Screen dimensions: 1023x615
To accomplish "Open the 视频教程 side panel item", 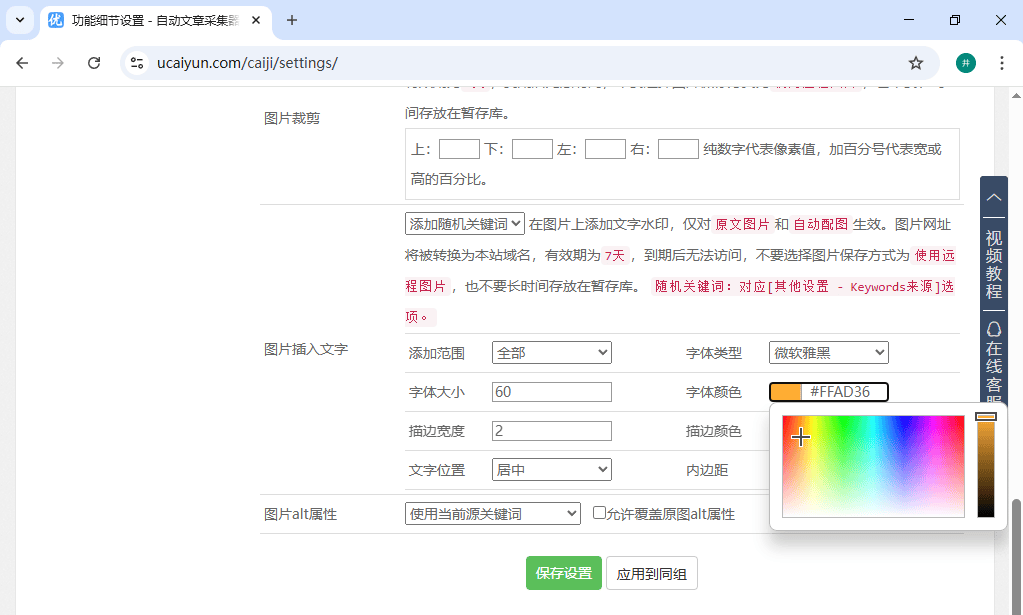I will [x=993, y=264].
